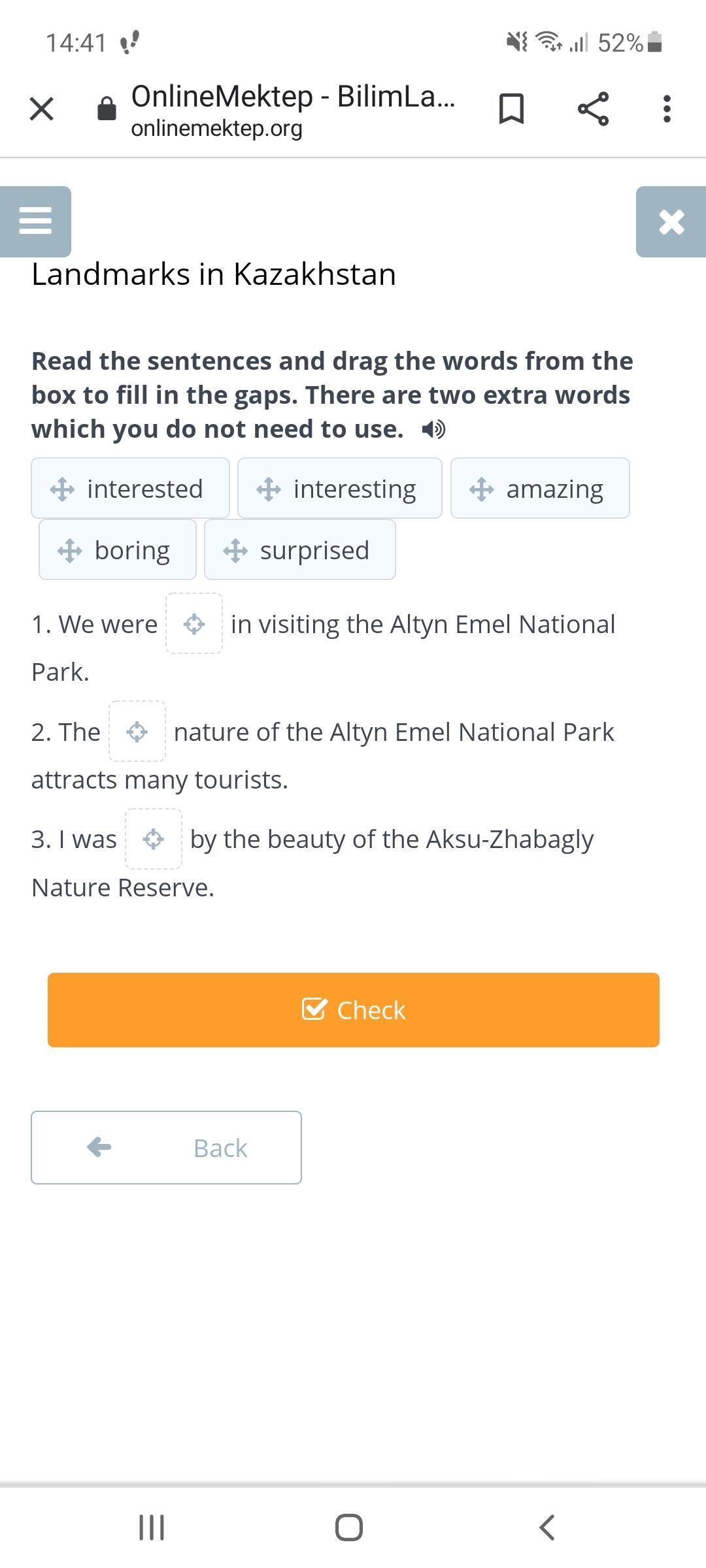Image resolution: width=706 pixels, height=1568 pixels.
Task: Tap the Android home navigation button
Action: point(349,1527)
